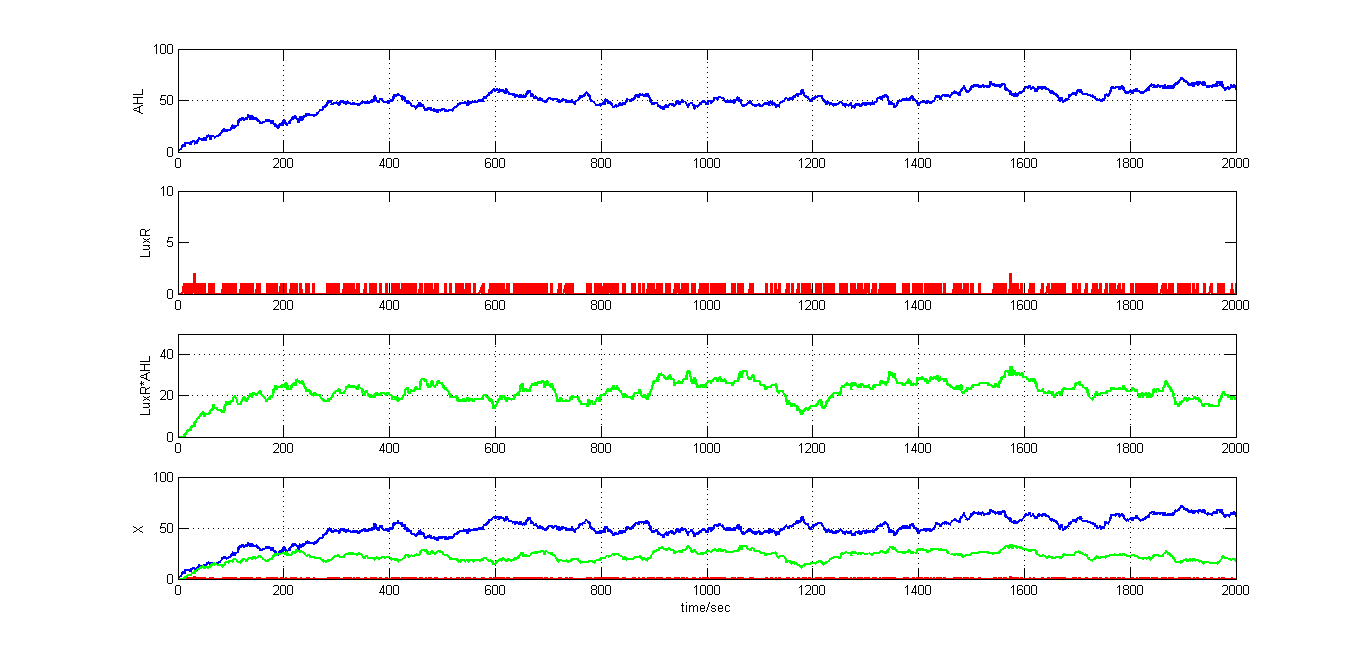The width and height of the screenshot is (1366, 651).
Task: Select the time/sec x-axis label
Action: [x=707, y=608]
